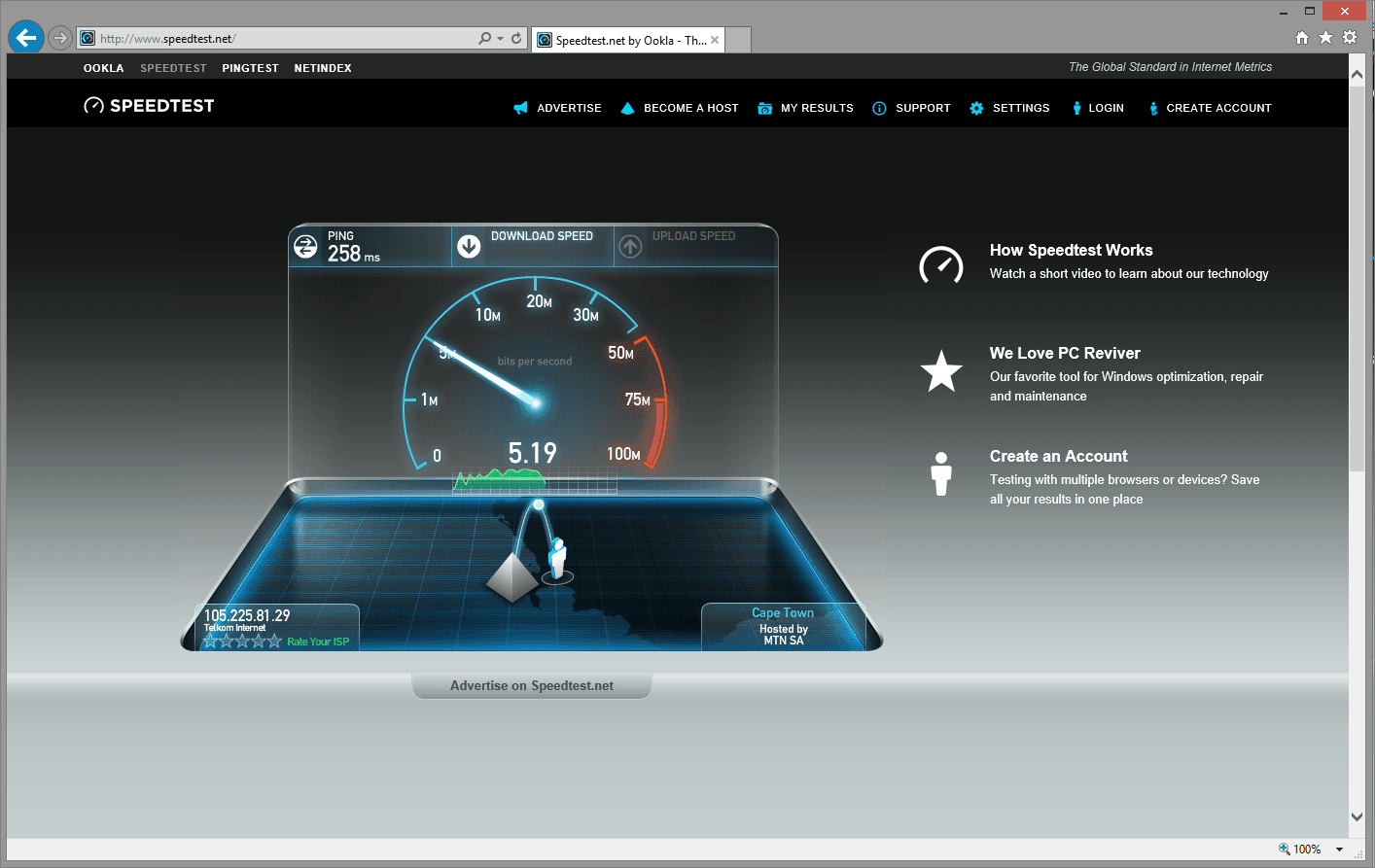This screenshot has width=1375, height=868.
Task: Click the green download speed graph
Action: click(499, 478)
